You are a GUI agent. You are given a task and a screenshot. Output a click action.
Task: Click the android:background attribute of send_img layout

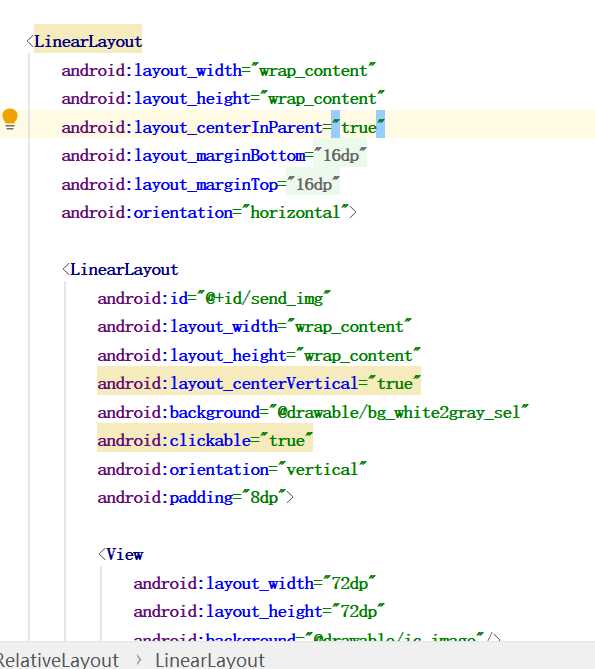pos(178,413)
